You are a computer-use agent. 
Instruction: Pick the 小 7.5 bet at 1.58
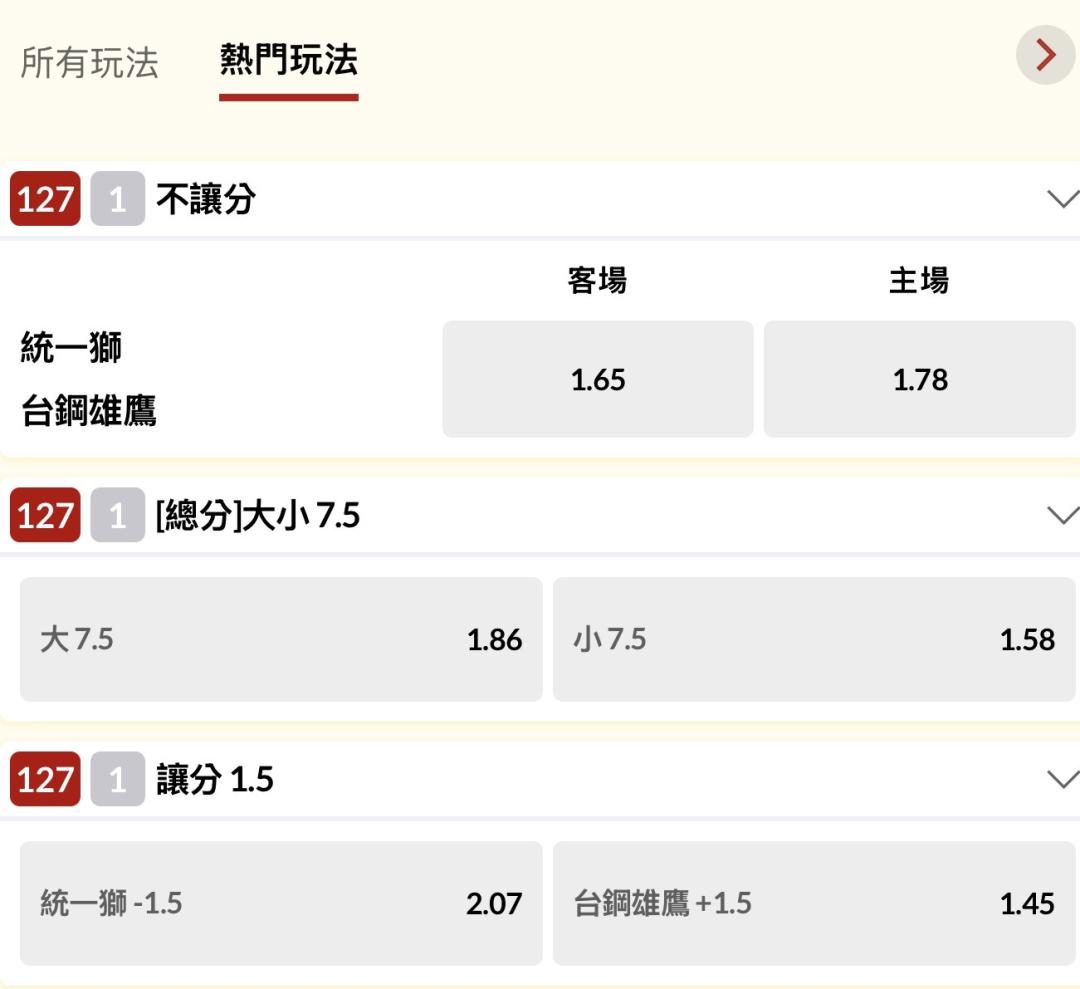(x=814, y=639)
